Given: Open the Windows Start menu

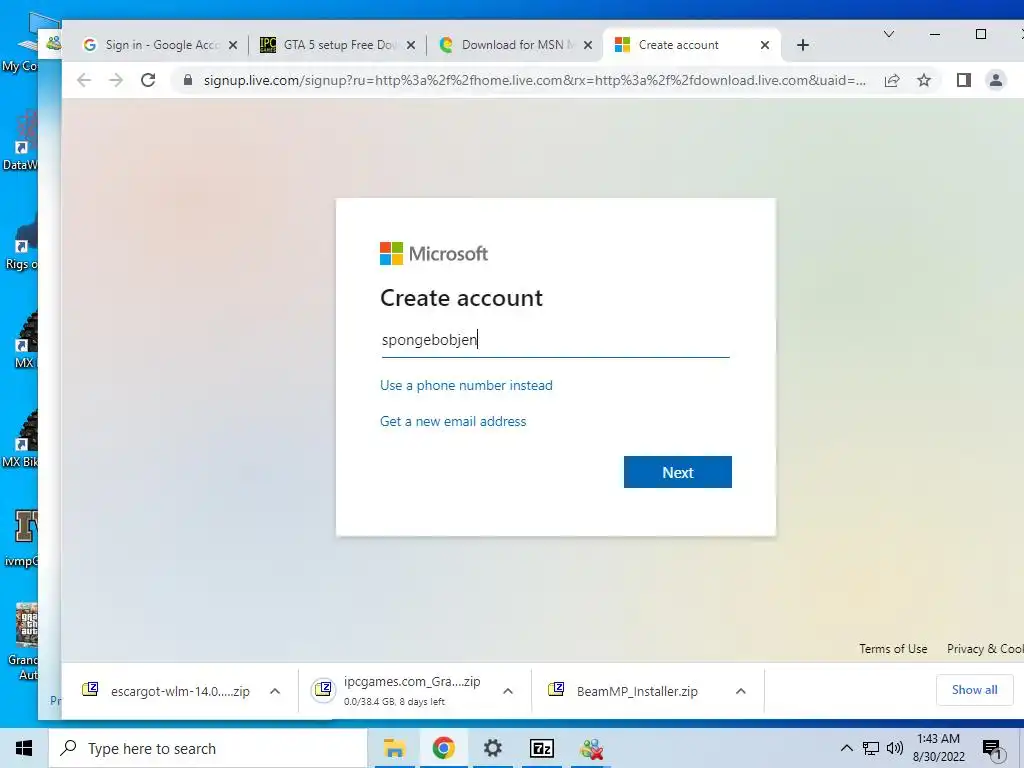Looking at the screenshot, I should (x=24, y=748).
